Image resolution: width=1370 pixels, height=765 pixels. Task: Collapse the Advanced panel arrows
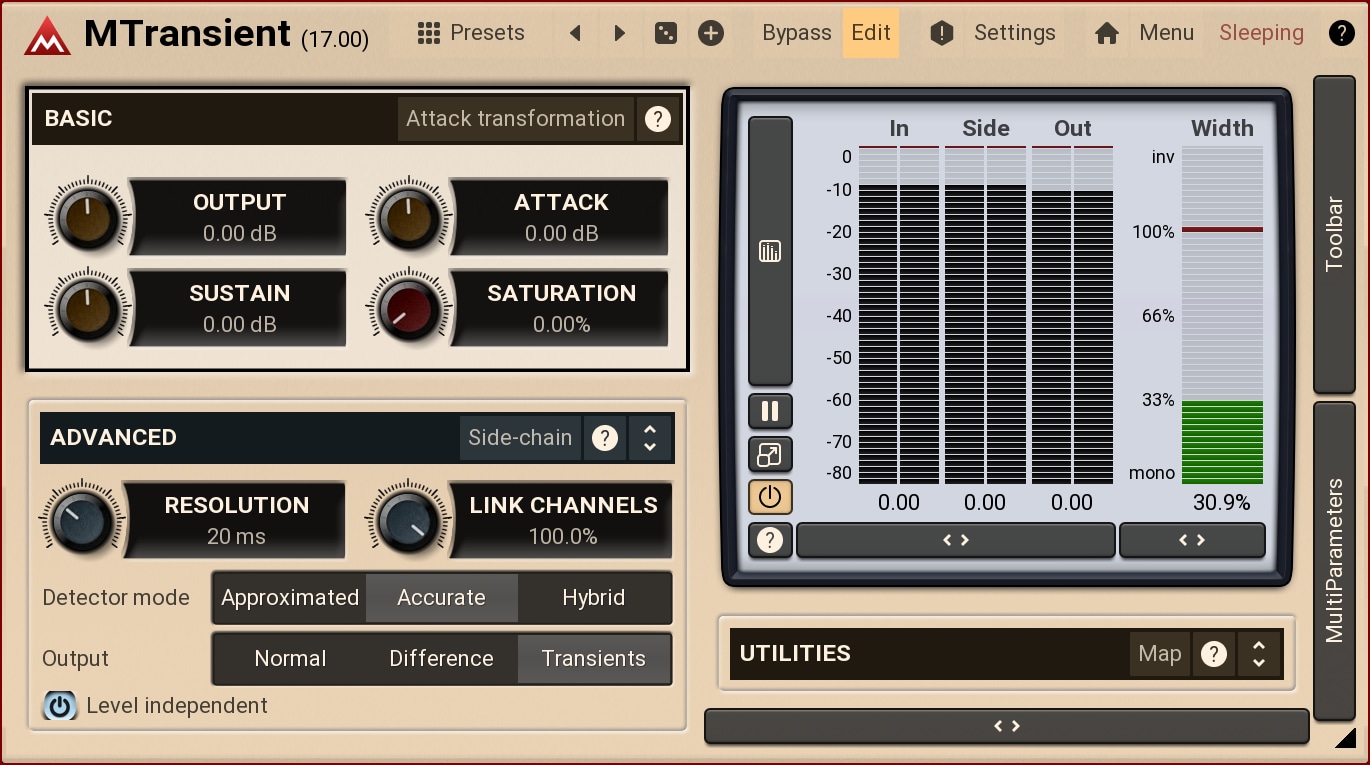click(650, 438)
